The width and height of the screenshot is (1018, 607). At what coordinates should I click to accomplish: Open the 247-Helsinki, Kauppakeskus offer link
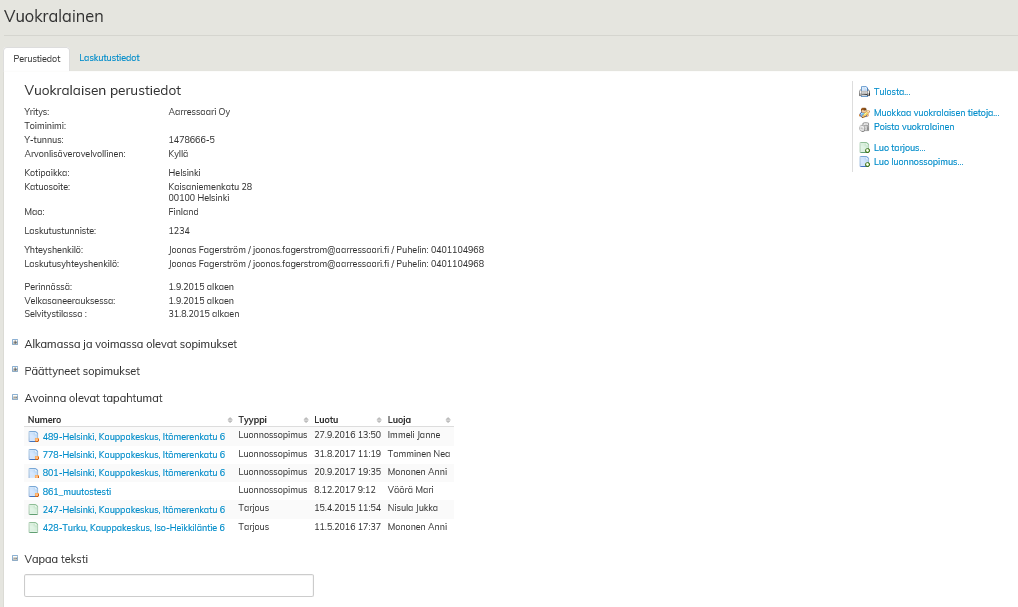point(133,509)
